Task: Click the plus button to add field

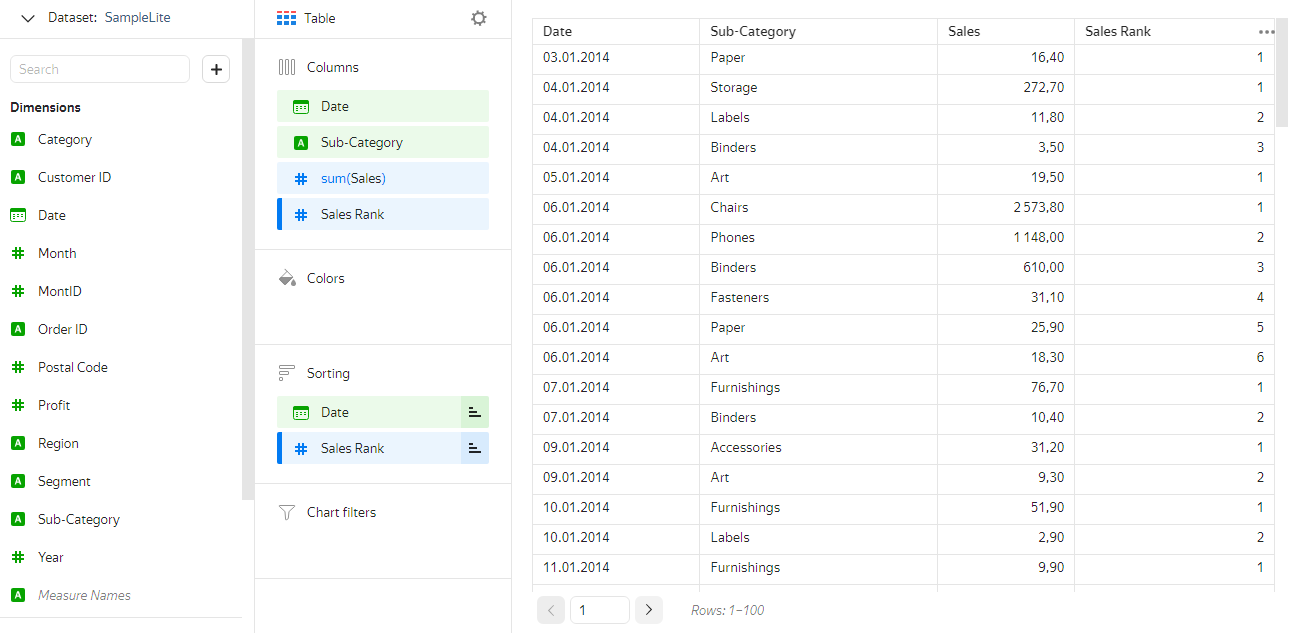Action: [x=216, y=69]
